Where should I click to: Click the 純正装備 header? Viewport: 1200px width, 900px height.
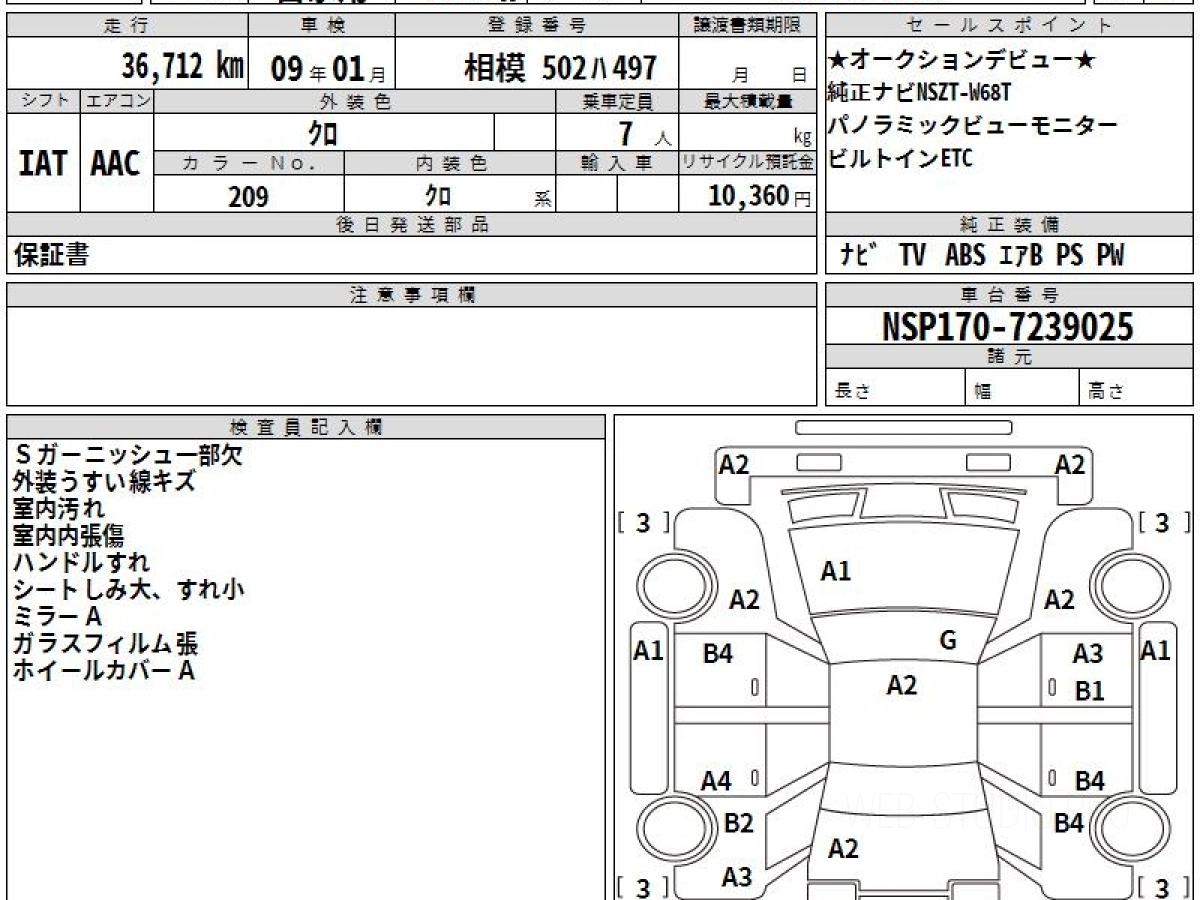click(x=1009, y=225)
